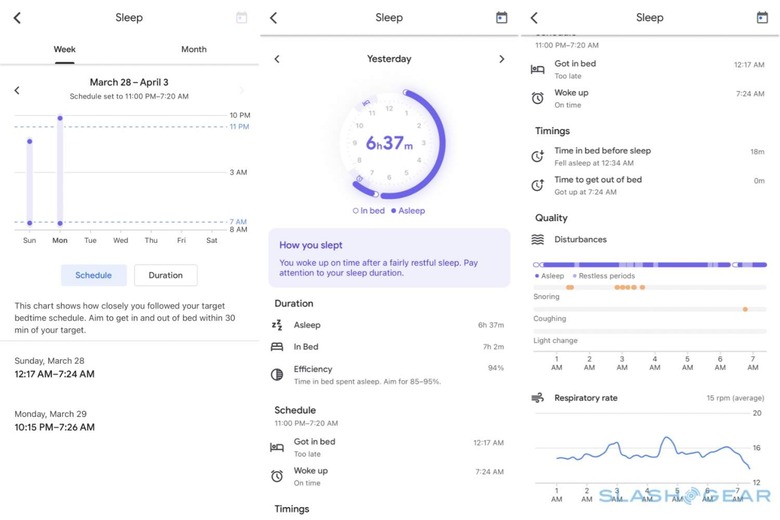Go back from the Week/Month sleep screen
The width and height of the screenshot is (780, 520).
coord(17,18)
